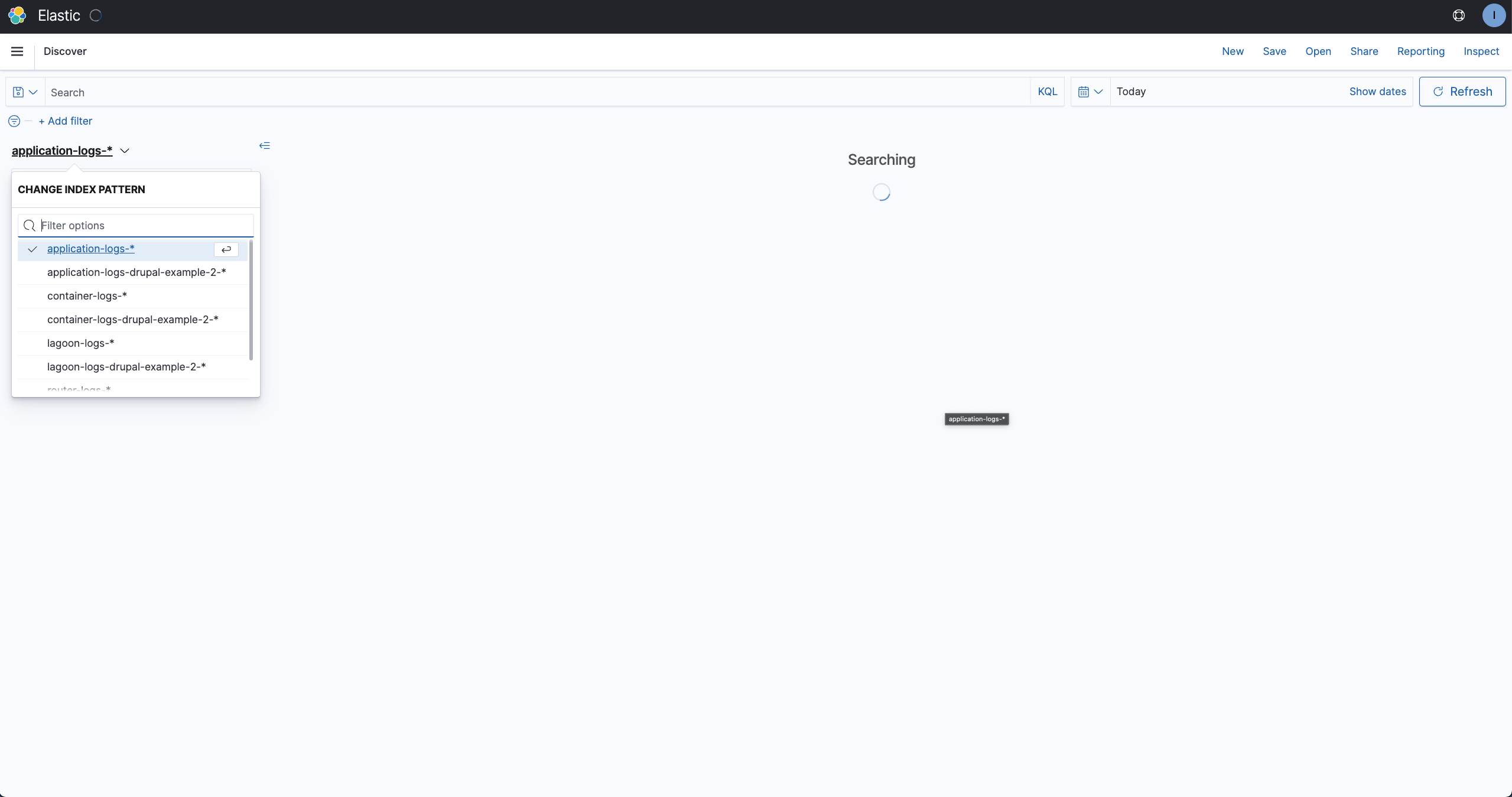Toggle the KQL query language switch
Screen dimensions: 1512x797
click(1046, 92)
